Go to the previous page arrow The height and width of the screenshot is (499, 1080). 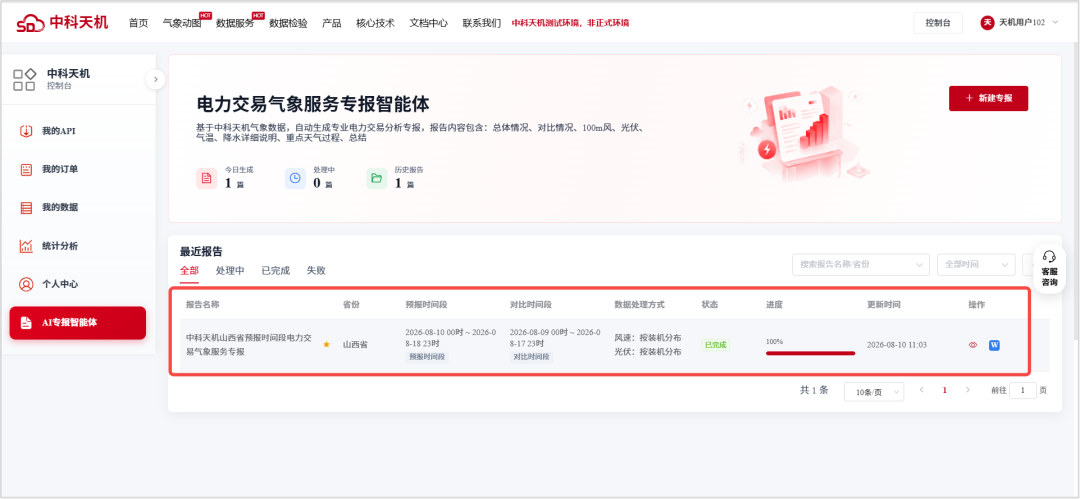click(922, 390)
